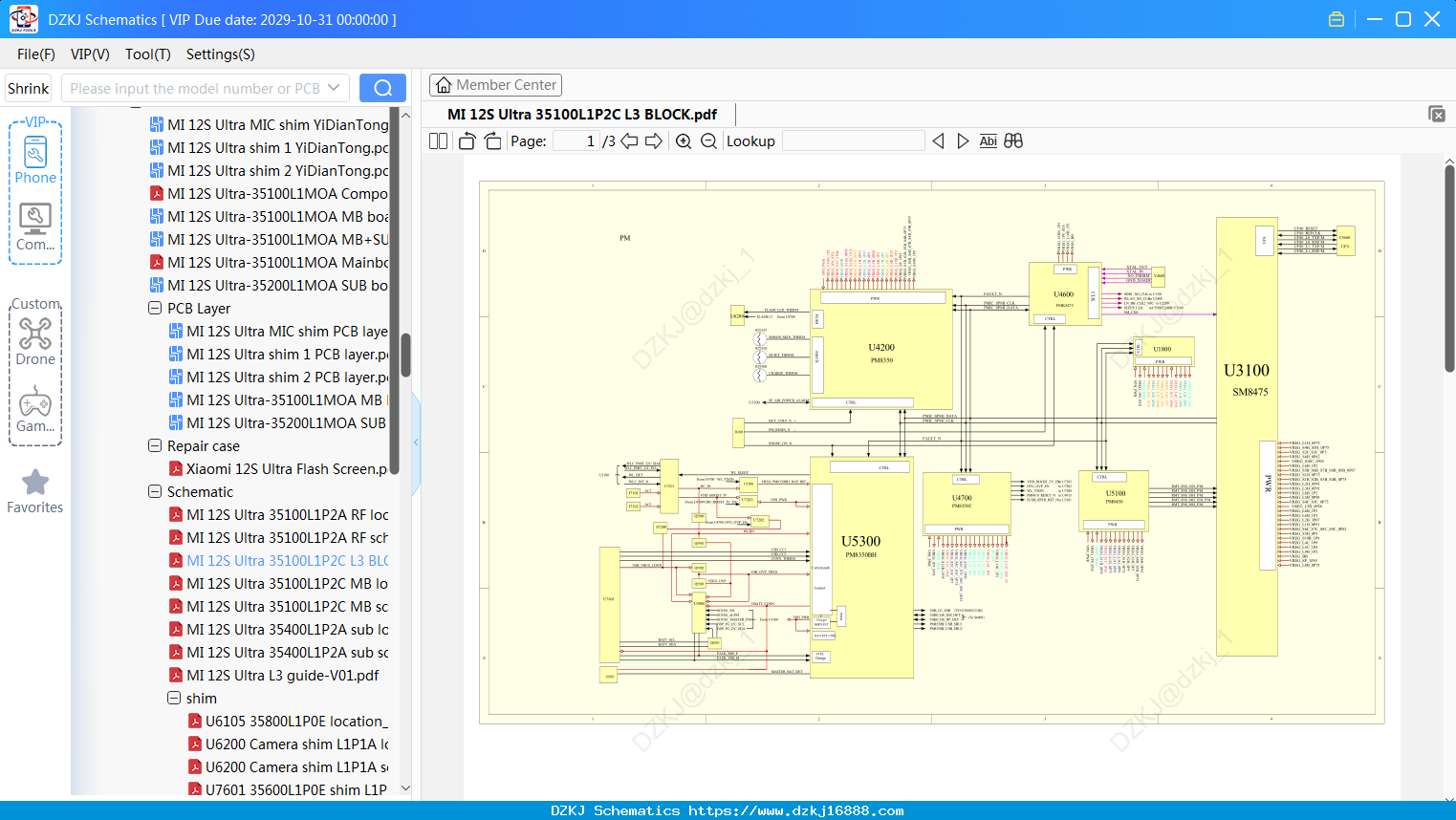
Task: Click the yellow toolbox icon in title bar
Action: pos(1336,19)
